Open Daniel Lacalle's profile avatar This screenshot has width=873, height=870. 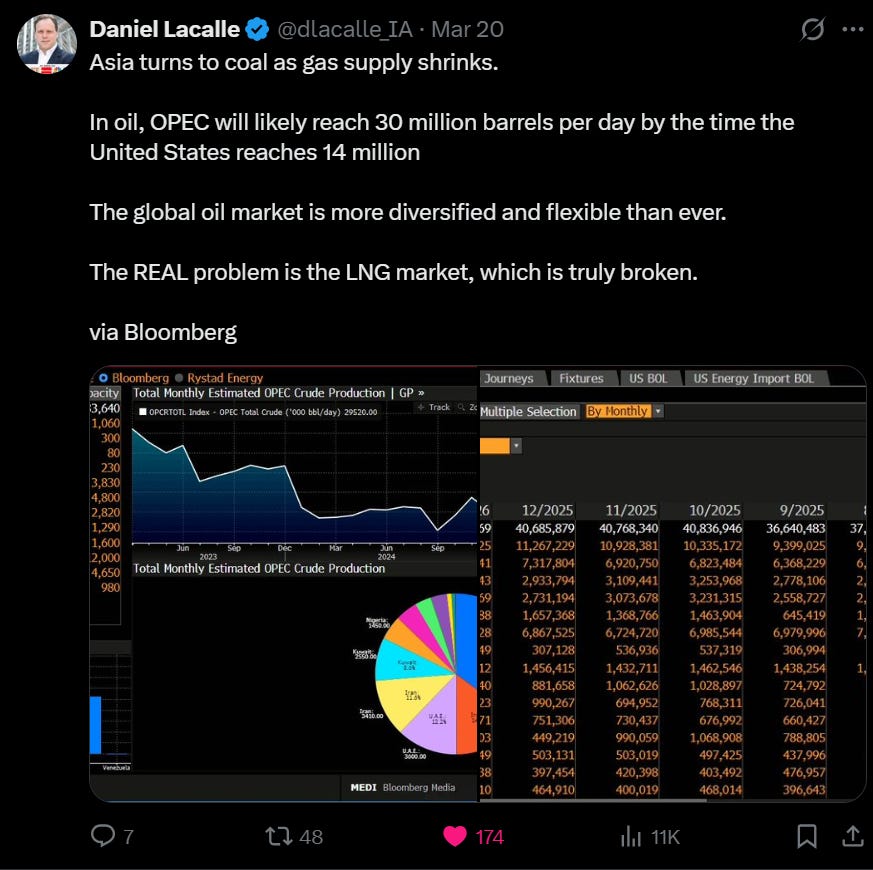pyautogui.click(x=47, y=43)
